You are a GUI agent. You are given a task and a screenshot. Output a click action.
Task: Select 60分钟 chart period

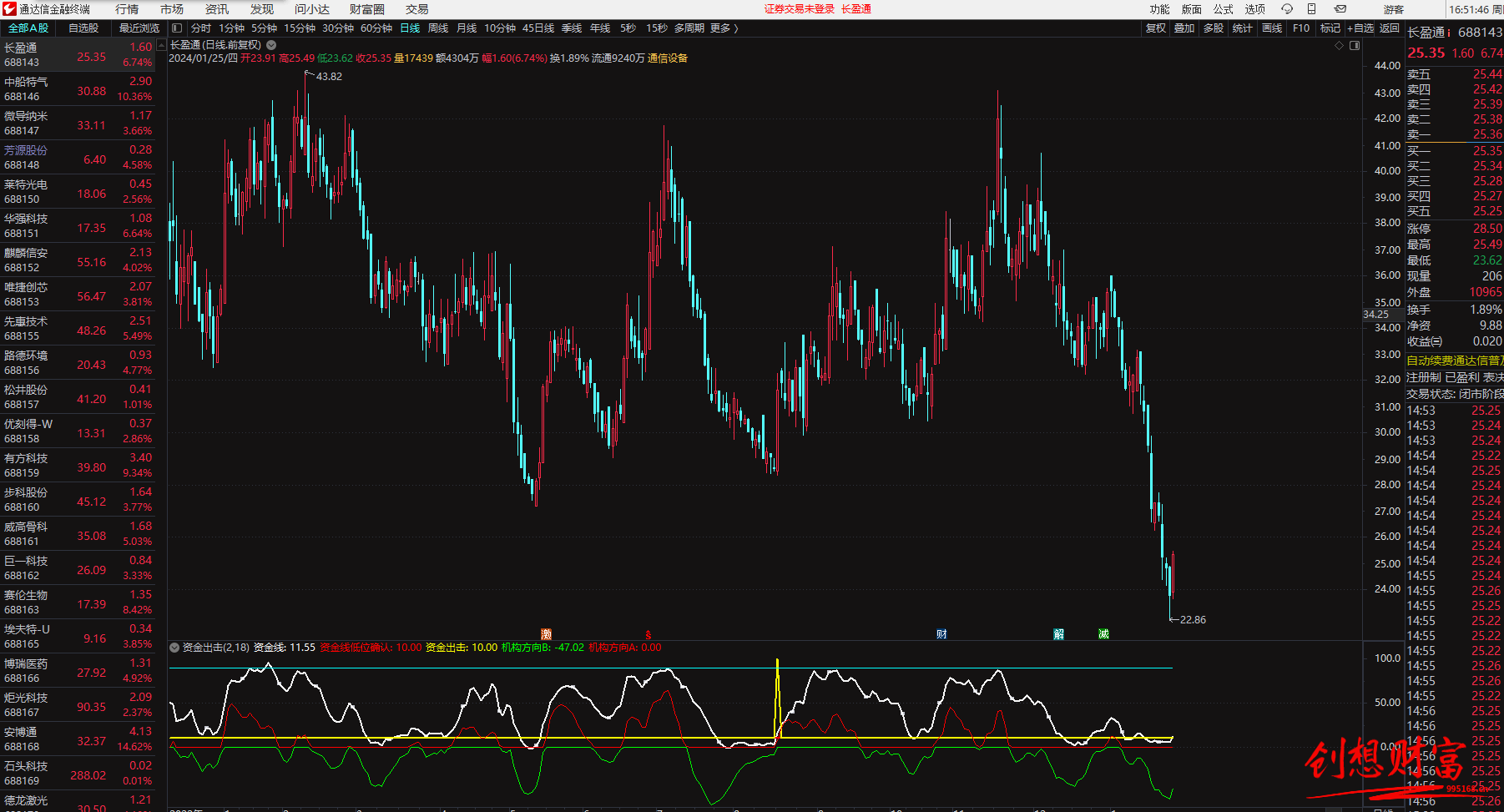tap(376, 28)
